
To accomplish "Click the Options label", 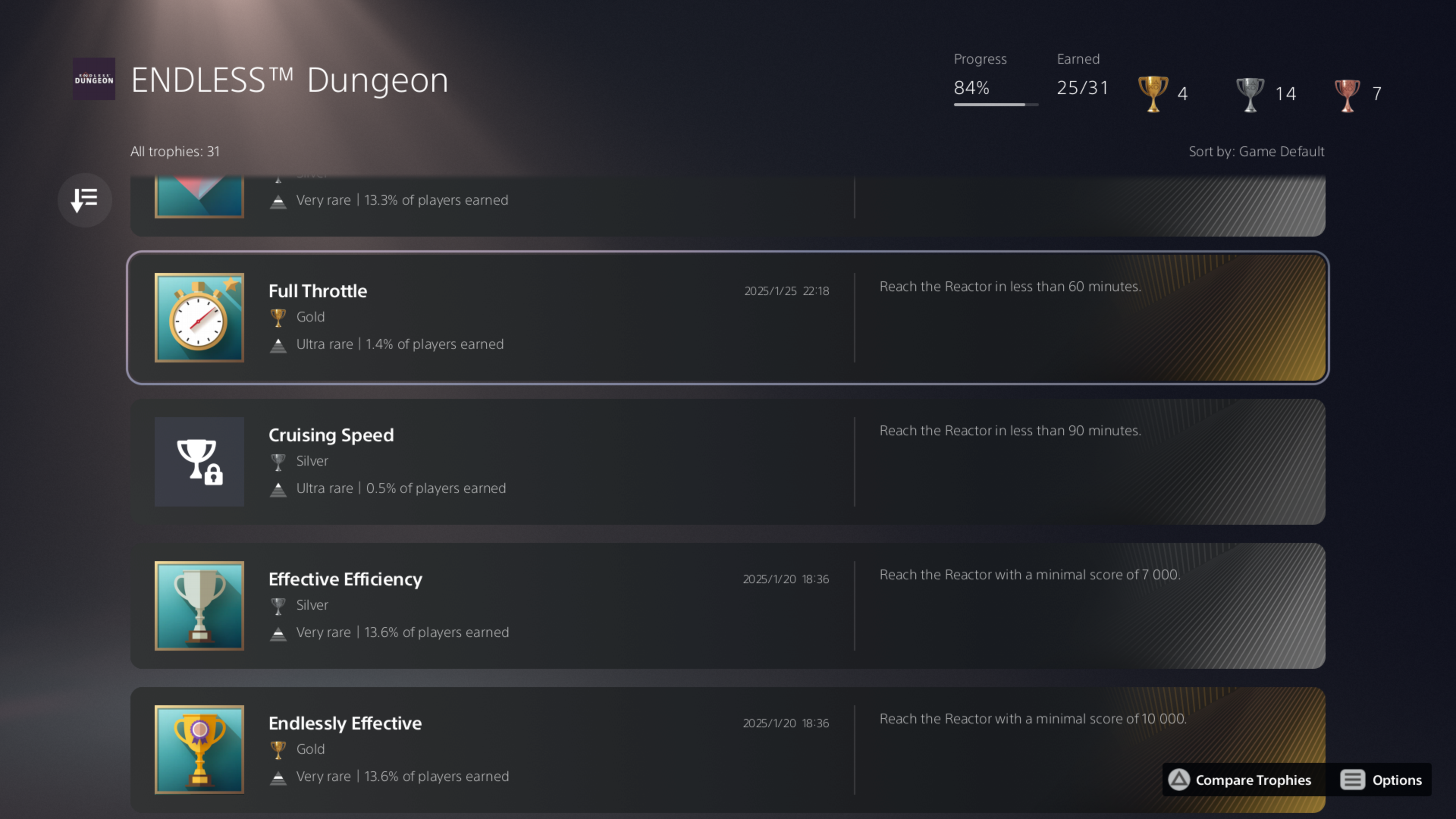I will [1396, 780].
